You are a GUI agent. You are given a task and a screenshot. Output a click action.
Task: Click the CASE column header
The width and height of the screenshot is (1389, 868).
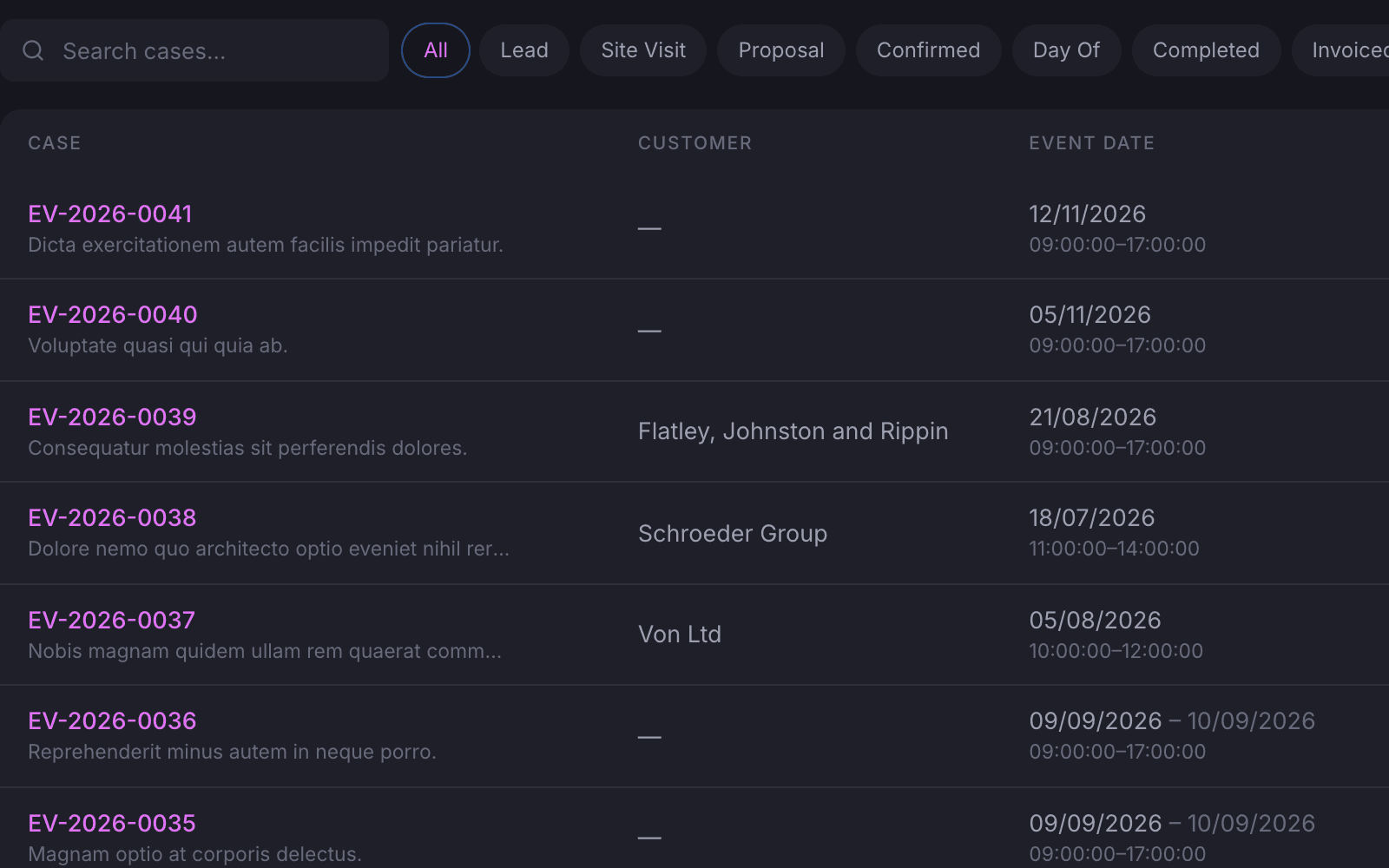(55, 143)
